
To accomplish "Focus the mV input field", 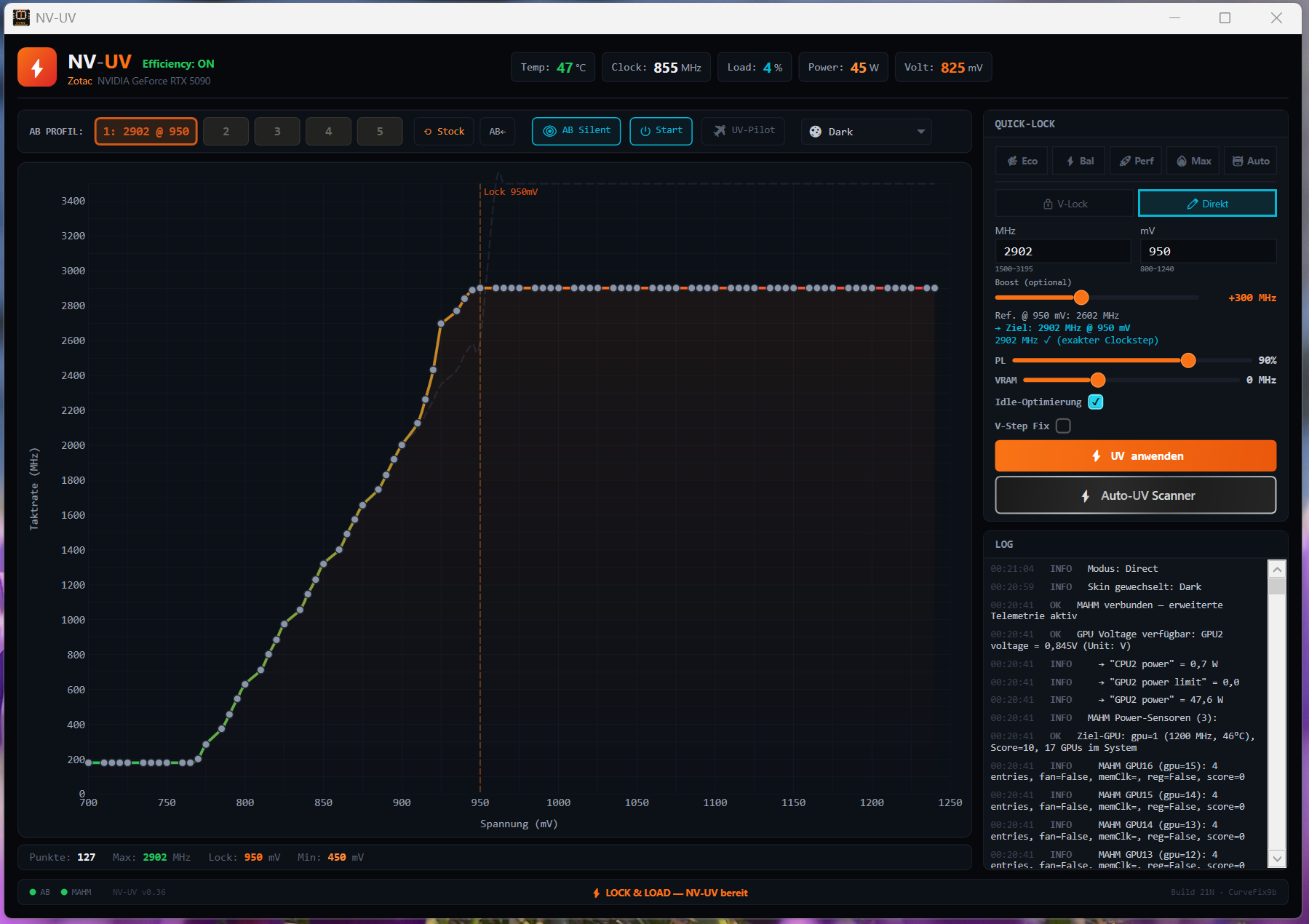I will [x=1209, y=251].
